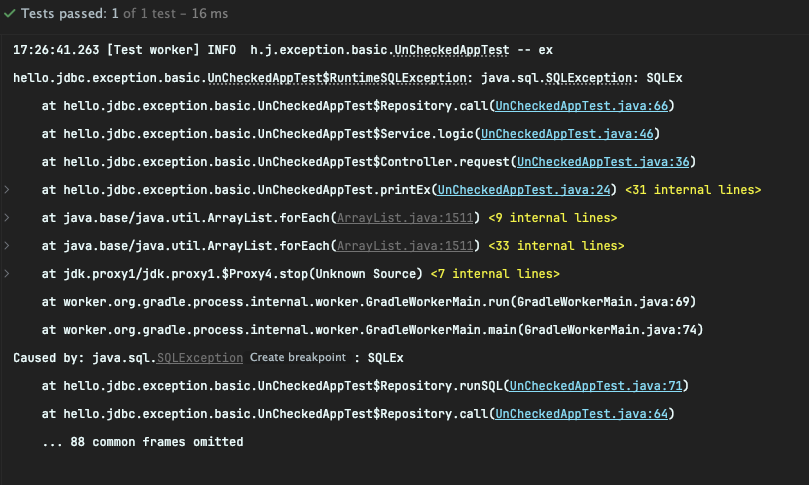
Task: Click the 'Tests passed: 1' status text
Action: (70, 13)
